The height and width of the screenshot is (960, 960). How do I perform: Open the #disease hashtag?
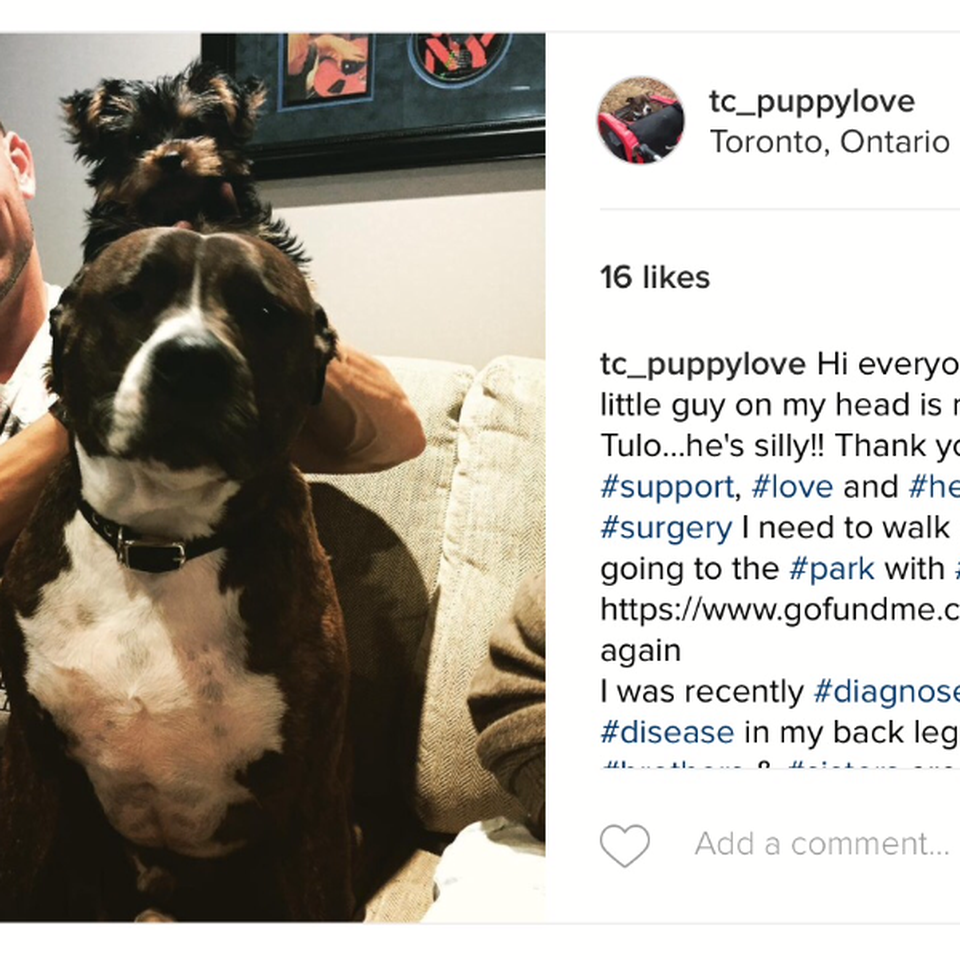pyautogui.click(x=667, y=733)
